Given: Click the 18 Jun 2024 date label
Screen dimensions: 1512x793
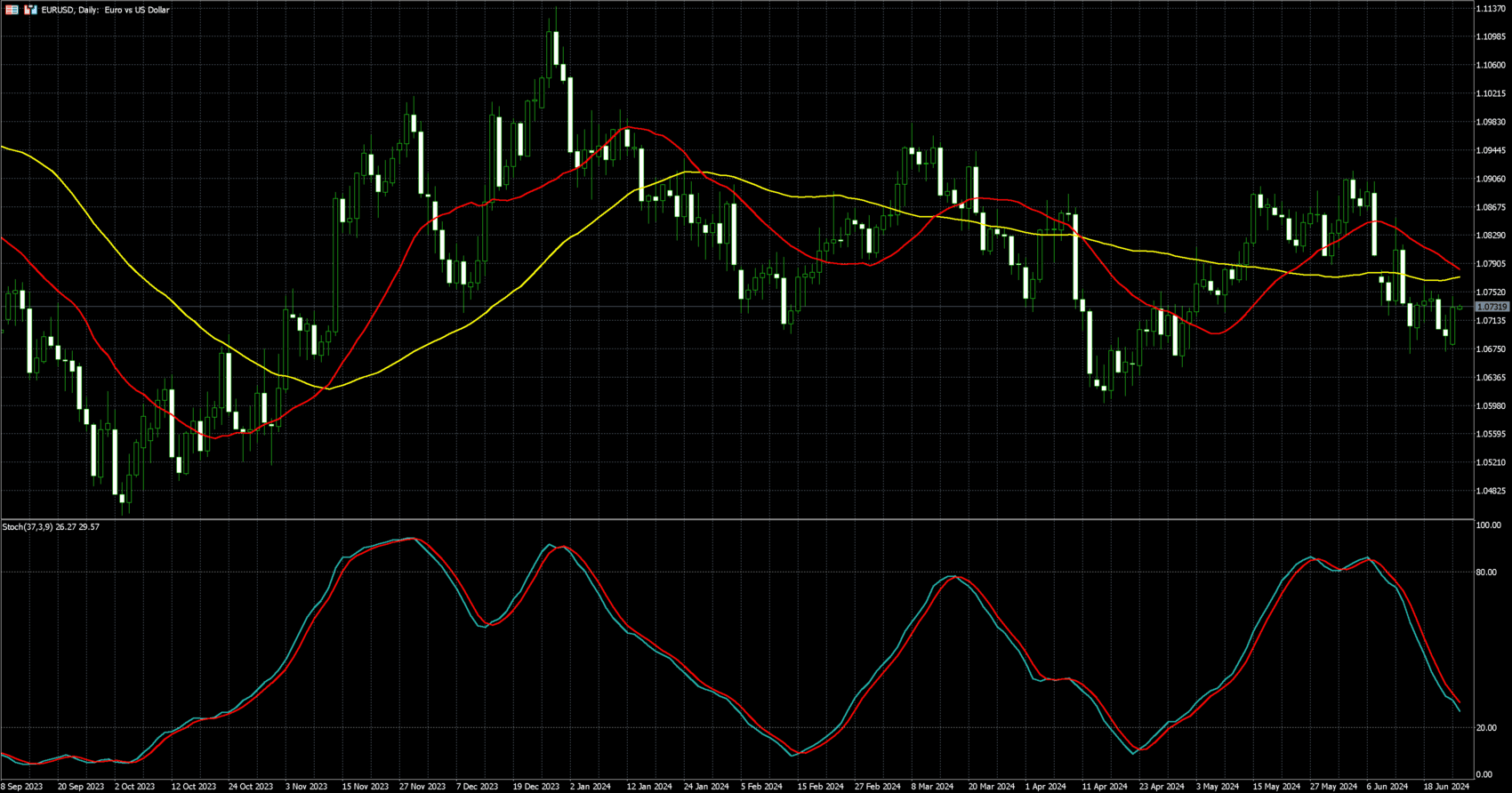Looking at the screenshot, I should (x=1447, y=787).
